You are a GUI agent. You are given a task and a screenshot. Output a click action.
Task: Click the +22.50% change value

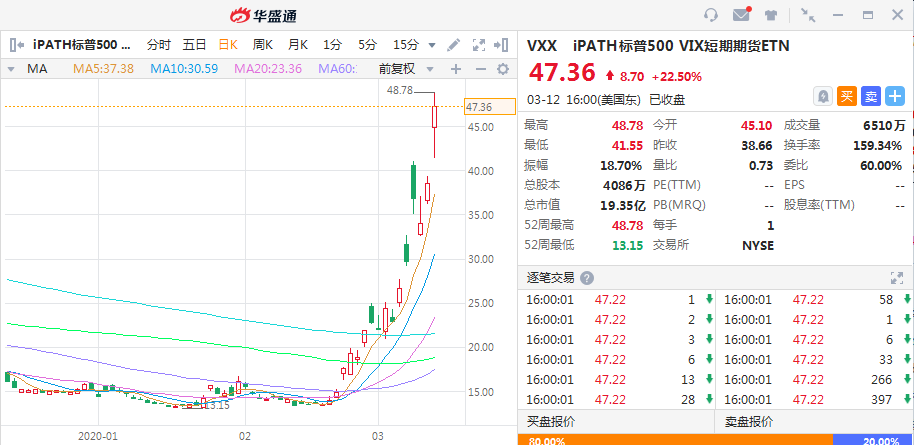tap(677, 76)
